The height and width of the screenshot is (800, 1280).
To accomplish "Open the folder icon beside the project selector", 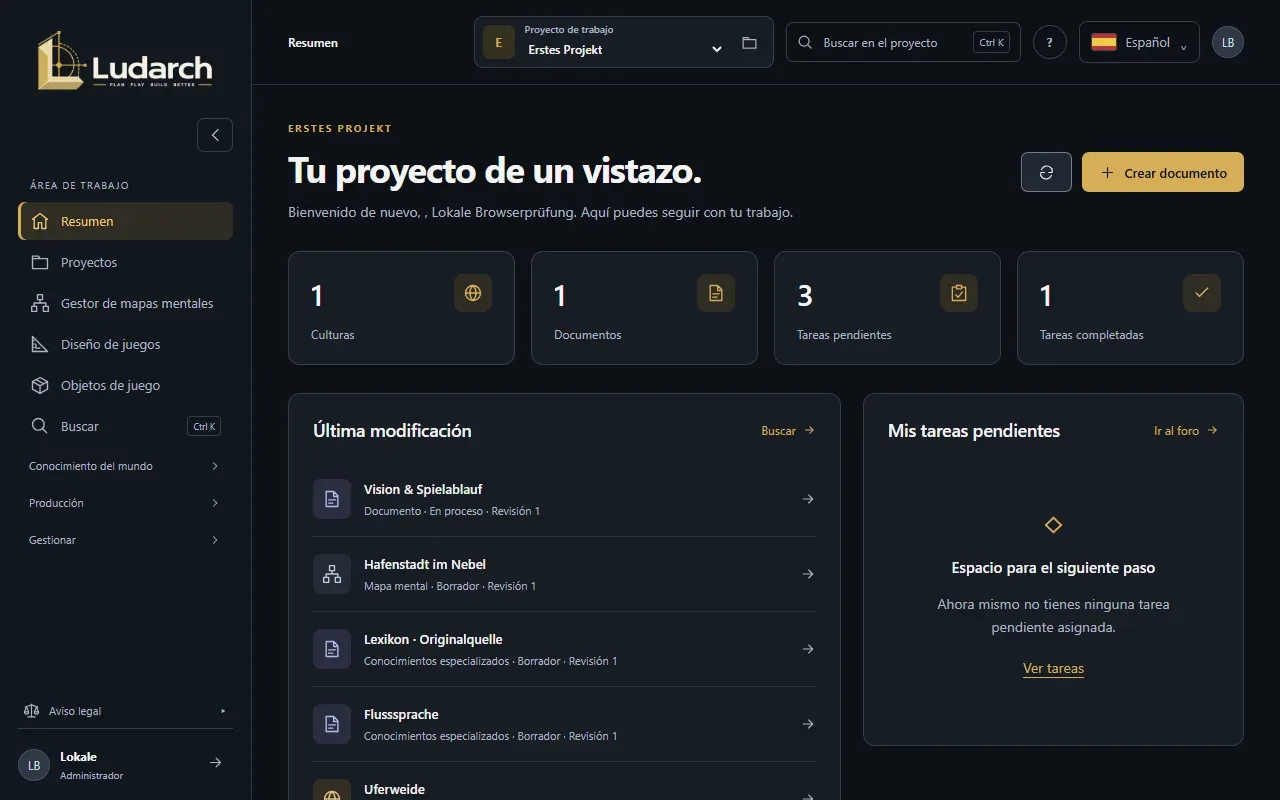I will click(x=749, y=43).
